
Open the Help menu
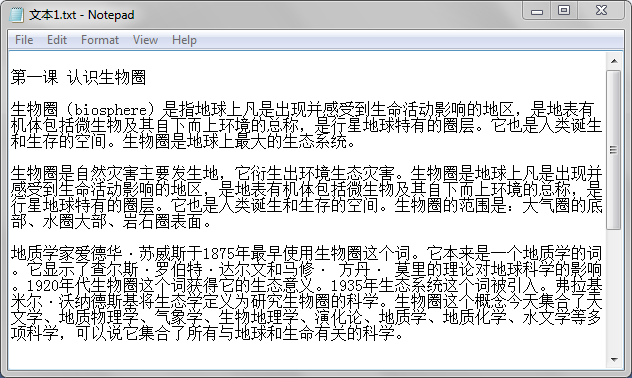point(184,40)
